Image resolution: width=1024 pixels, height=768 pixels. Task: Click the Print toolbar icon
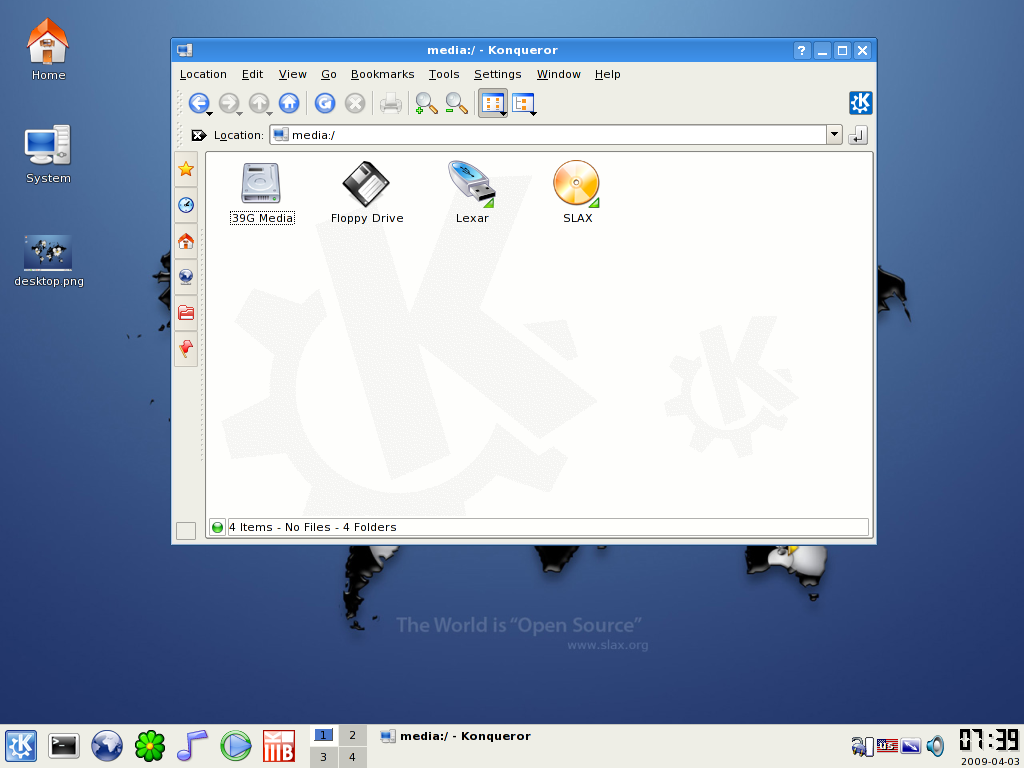(x=390, y=102)
